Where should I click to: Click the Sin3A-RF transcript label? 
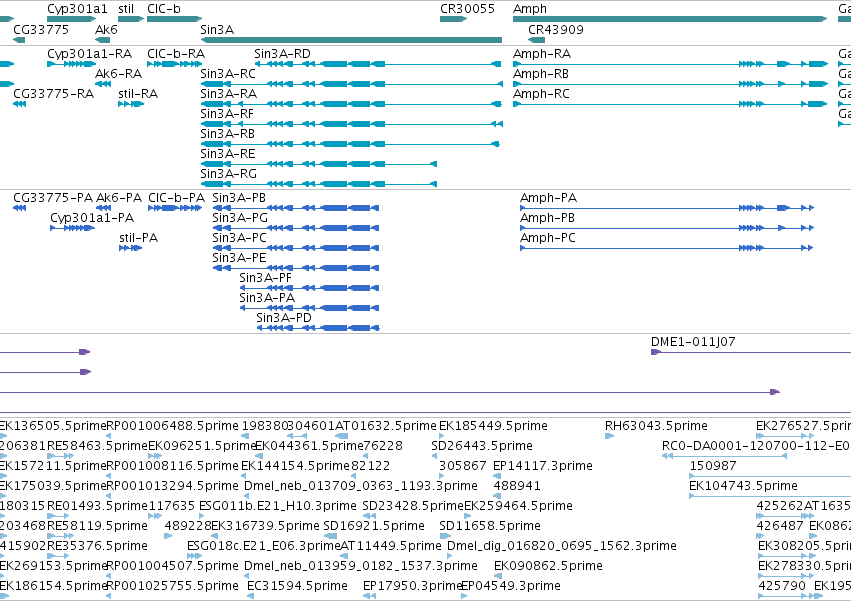pyautogui.click(x=227, y=114)
